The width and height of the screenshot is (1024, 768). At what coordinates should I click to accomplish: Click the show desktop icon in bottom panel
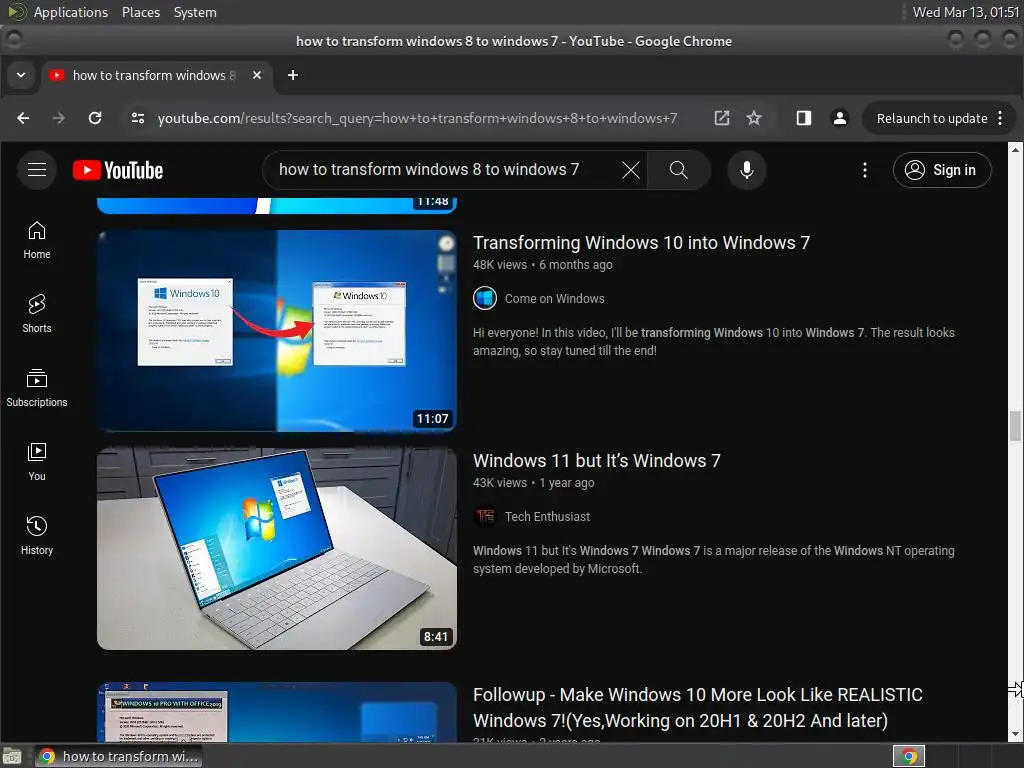[x=12, y=756]
